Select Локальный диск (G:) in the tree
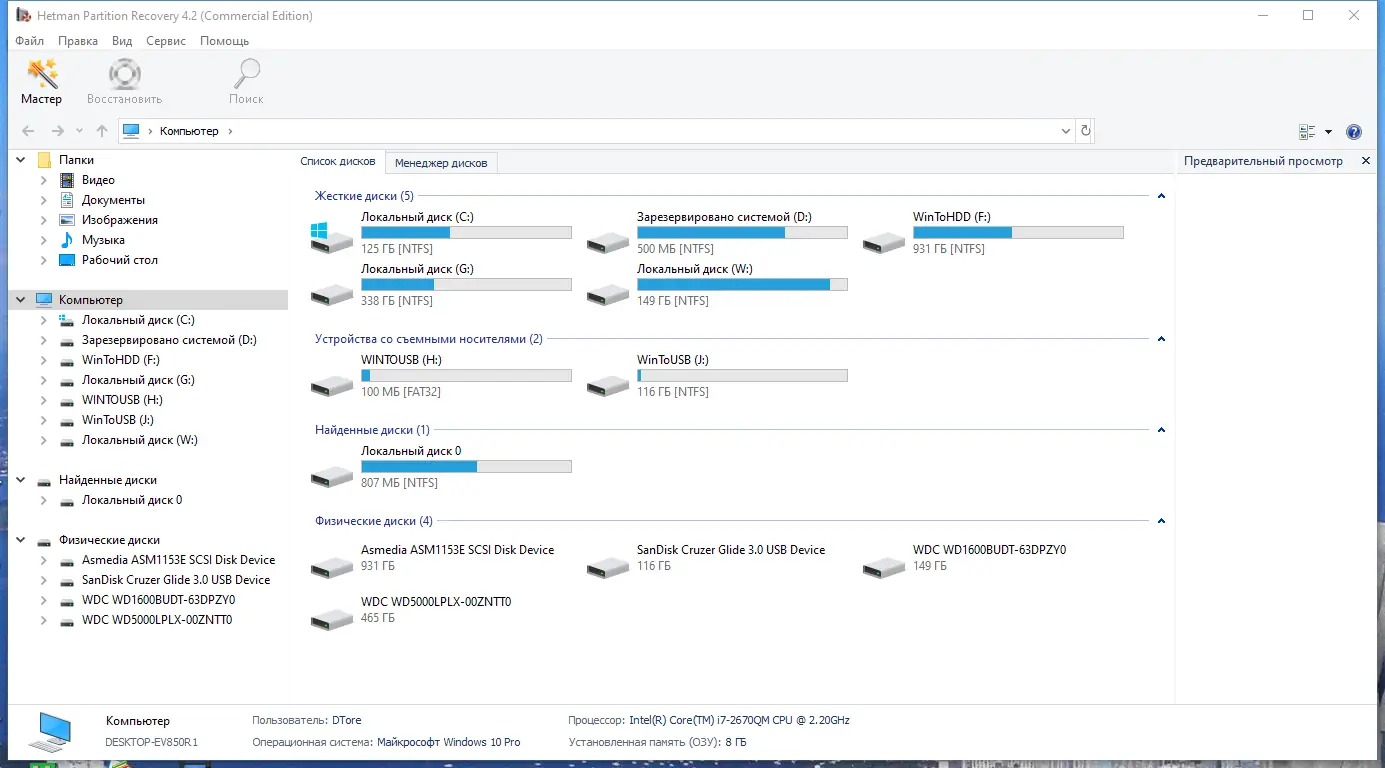This screenshot has width=1385, height=768. point(138,380)
